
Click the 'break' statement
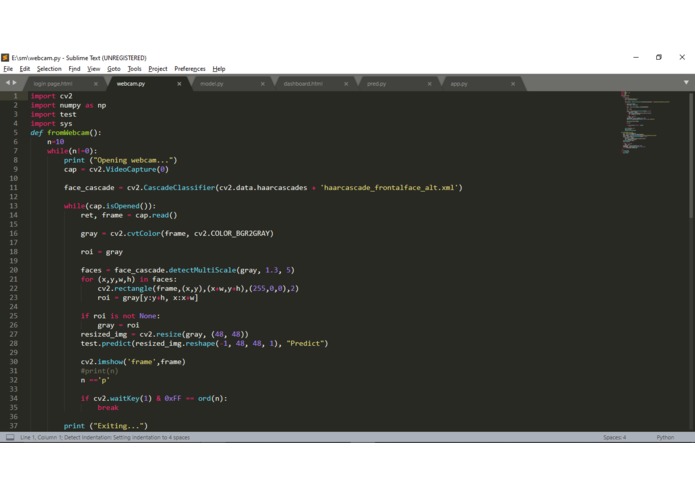108,408
